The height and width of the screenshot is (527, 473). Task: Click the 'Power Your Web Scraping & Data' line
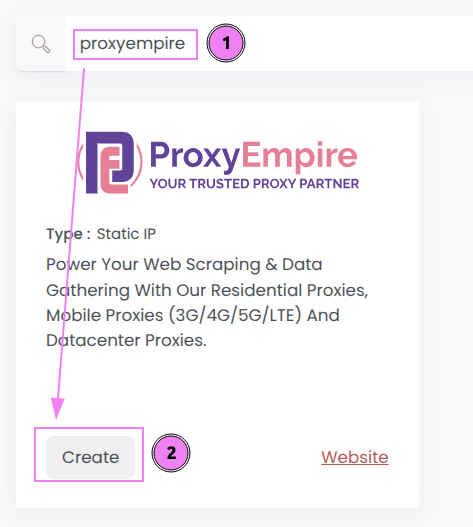(184, 265)
